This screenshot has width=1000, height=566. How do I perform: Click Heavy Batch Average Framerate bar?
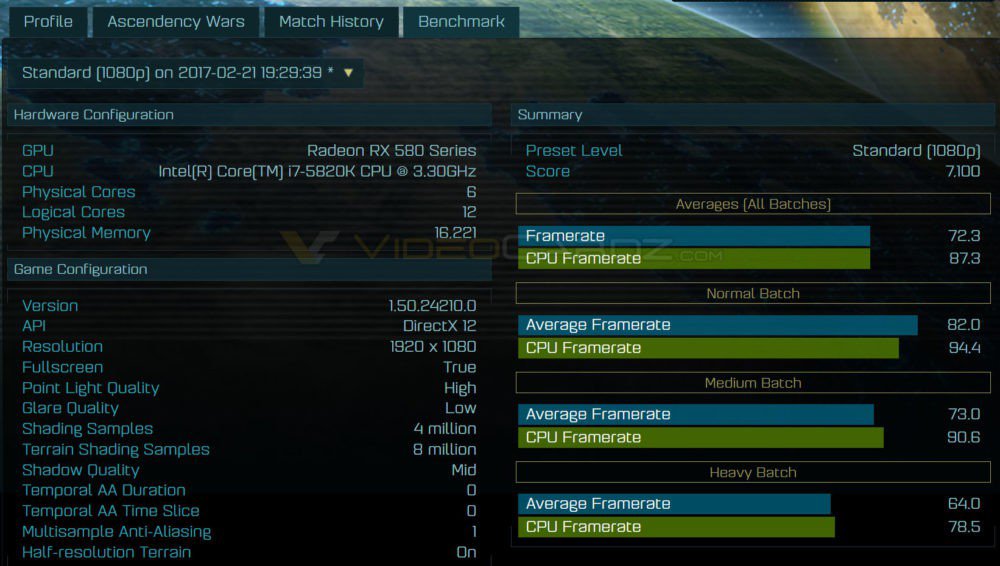coord(674,503)
